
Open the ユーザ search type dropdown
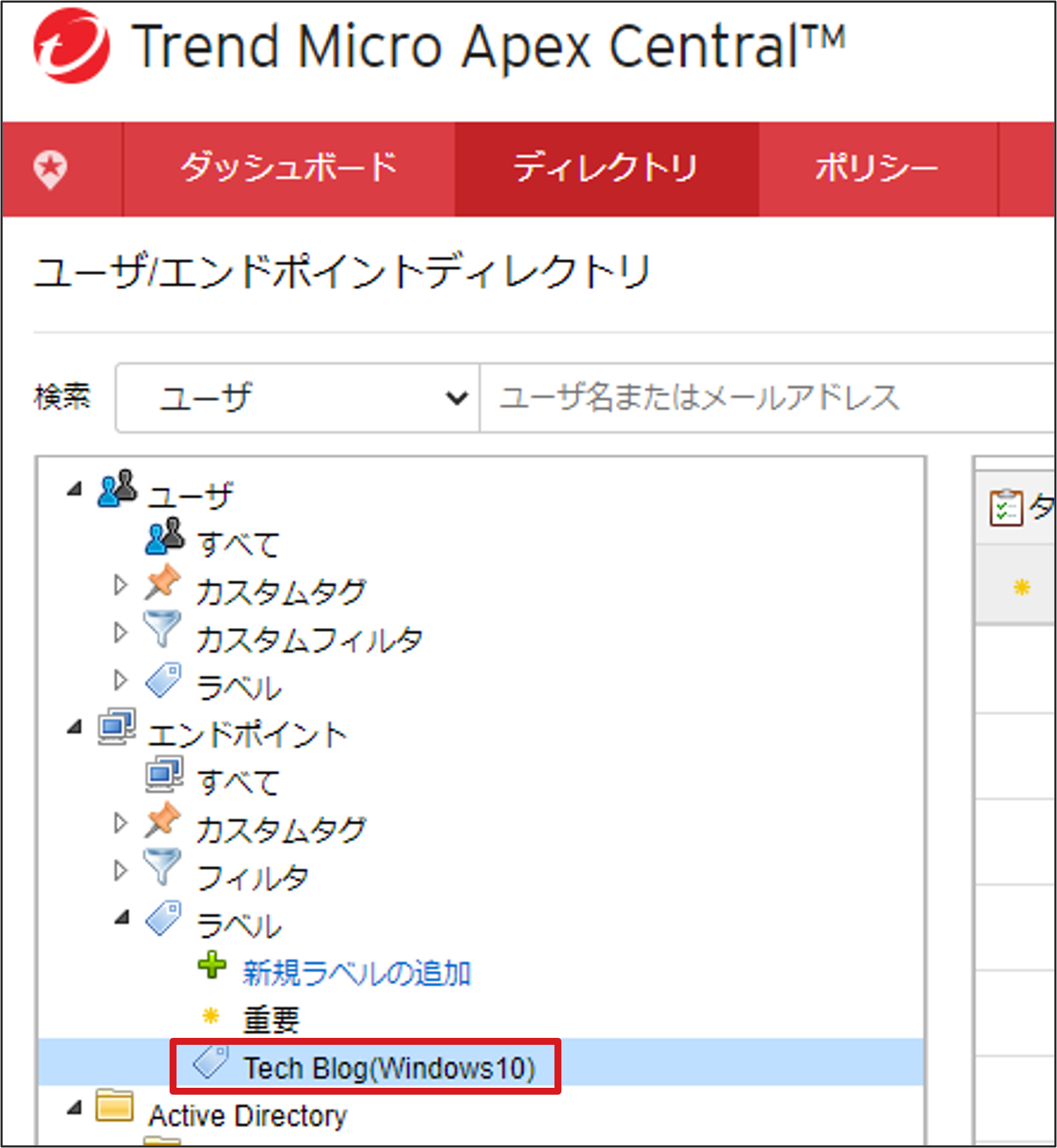click(x=298, y=398)
